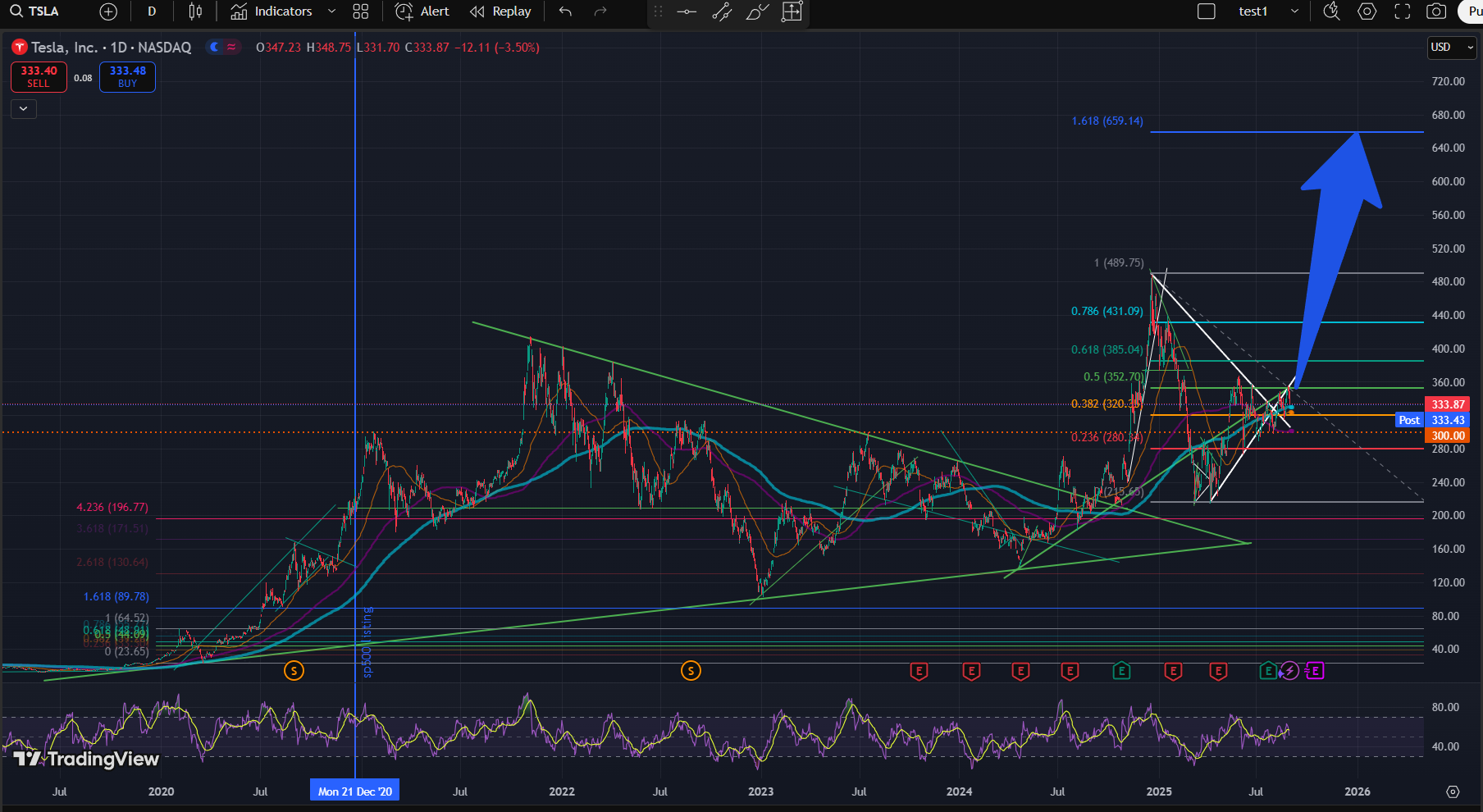The image size is (1483, 812).
Task: Open quick search lightning magnifier
Action: pyautogui.click(x=1331, y=11)
